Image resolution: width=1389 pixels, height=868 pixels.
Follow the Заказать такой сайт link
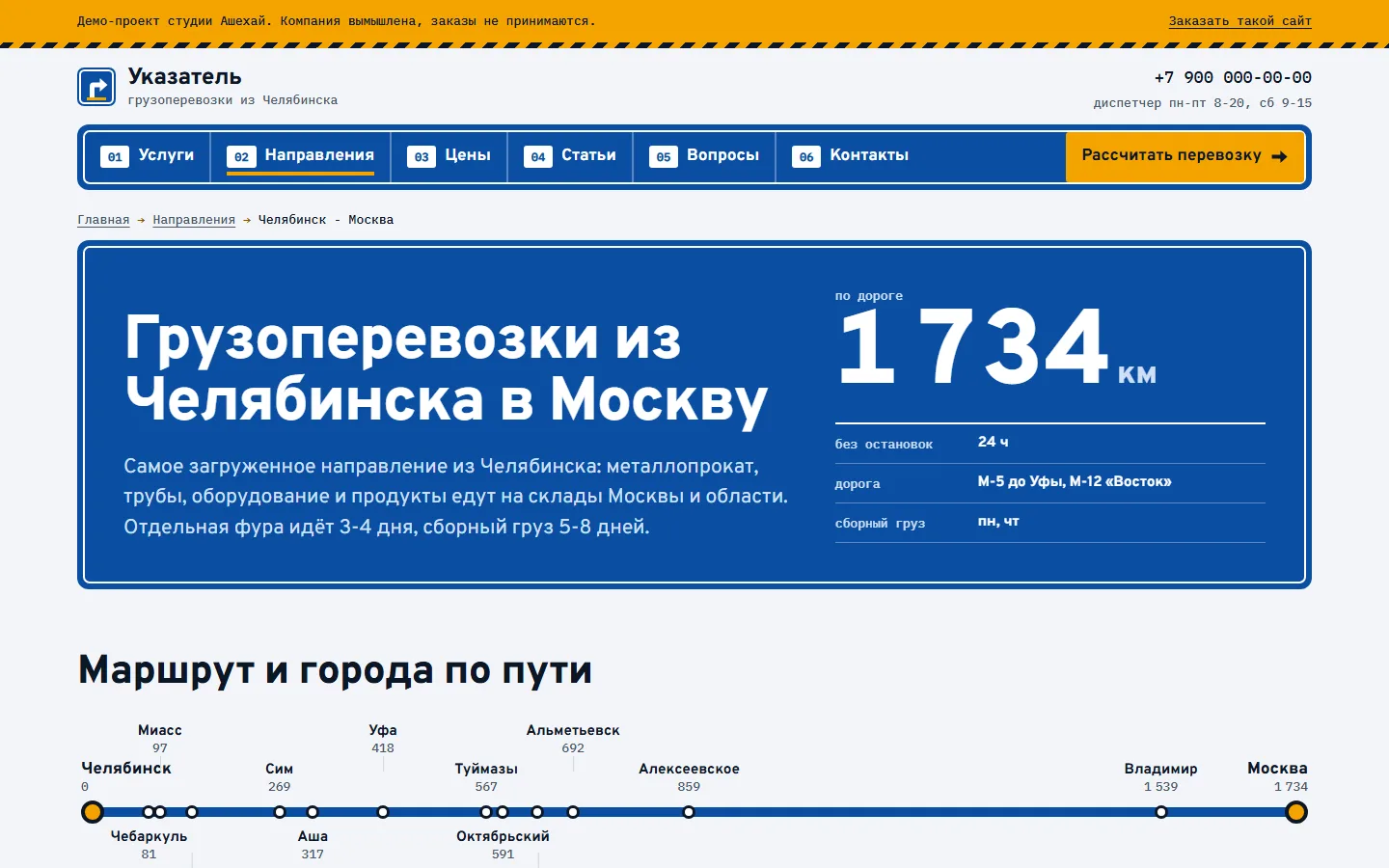(1239, 21)
